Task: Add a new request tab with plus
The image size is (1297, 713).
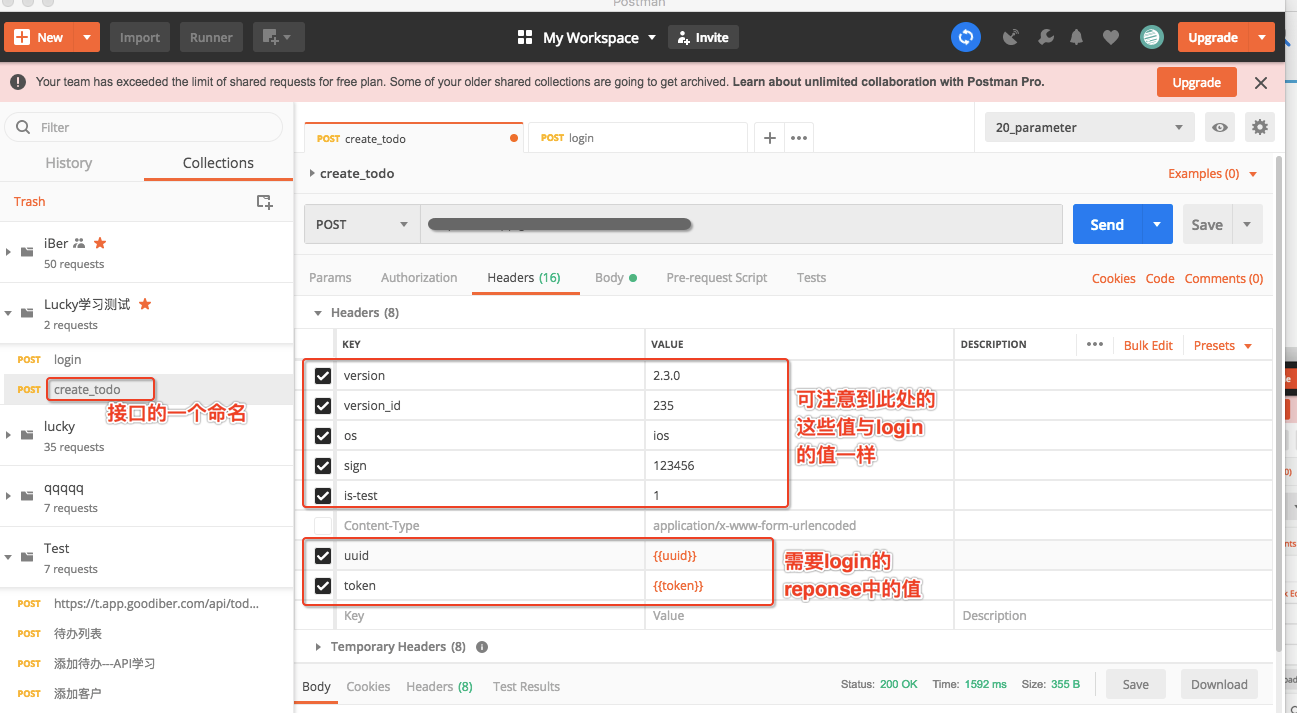Action: [x=769, y=138]
